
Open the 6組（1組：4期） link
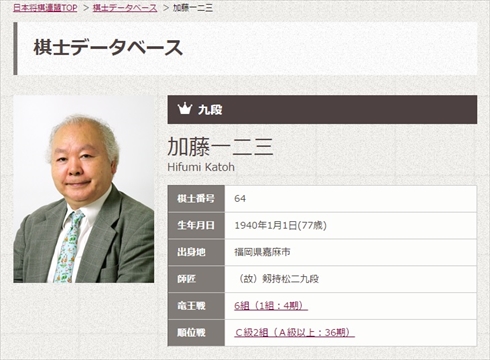[x=271, y=306]
